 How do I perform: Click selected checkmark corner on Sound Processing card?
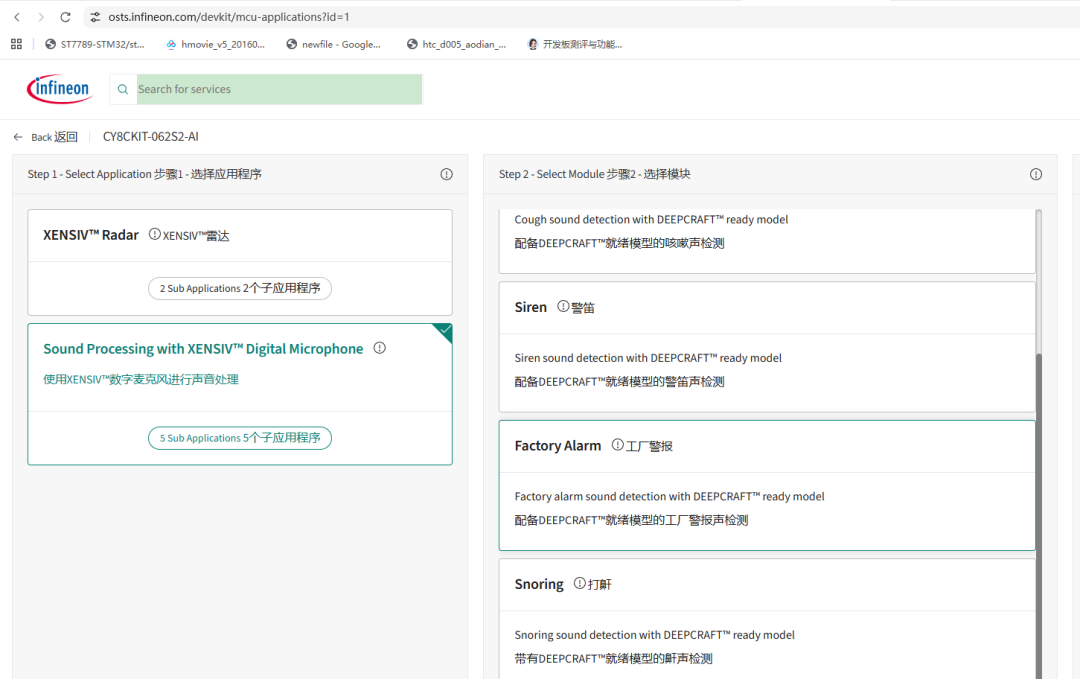click(444, 331)
